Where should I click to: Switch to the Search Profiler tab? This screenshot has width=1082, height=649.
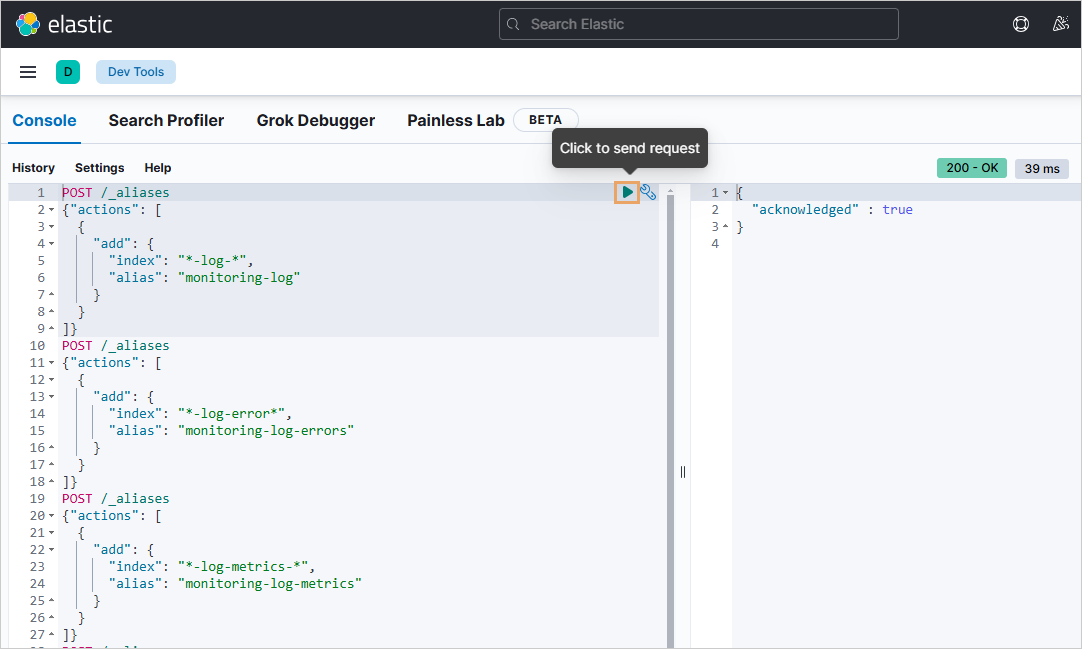click(x=166, y=121)
